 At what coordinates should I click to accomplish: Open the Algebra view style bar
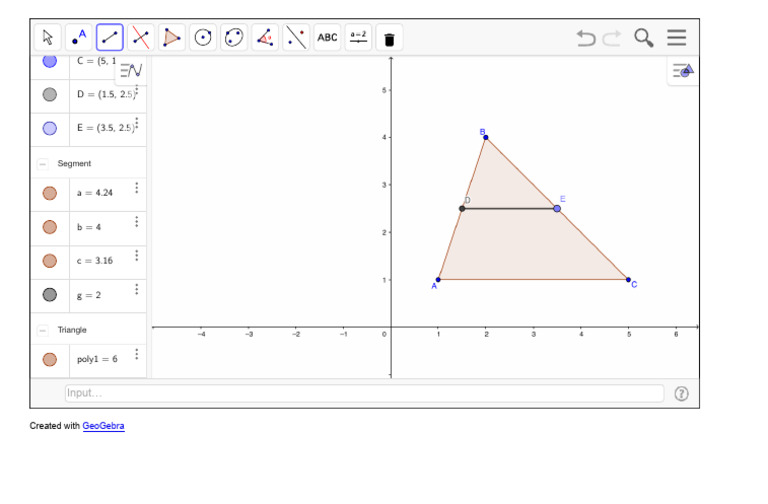point(131,71)
